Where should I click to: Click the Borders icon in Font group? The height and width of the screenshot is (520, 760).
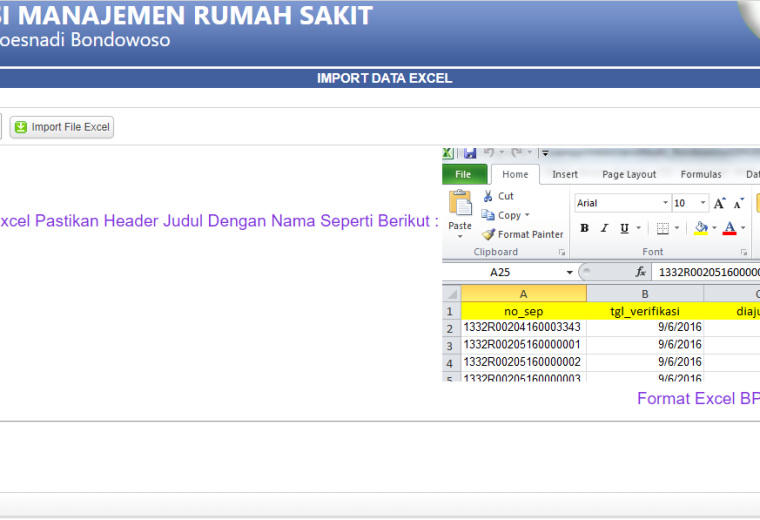pyautogui.click(x=663, y=228)
